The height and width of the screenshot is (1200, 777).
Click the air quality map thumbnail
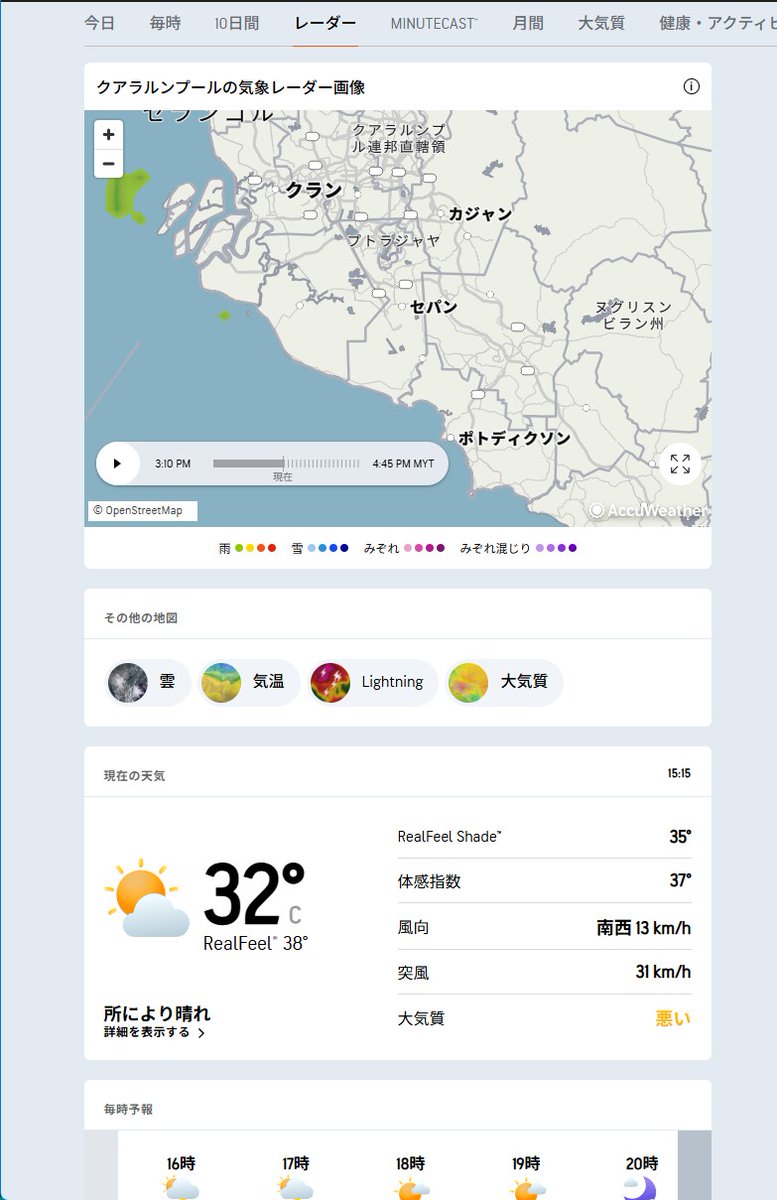pos(468,682)
